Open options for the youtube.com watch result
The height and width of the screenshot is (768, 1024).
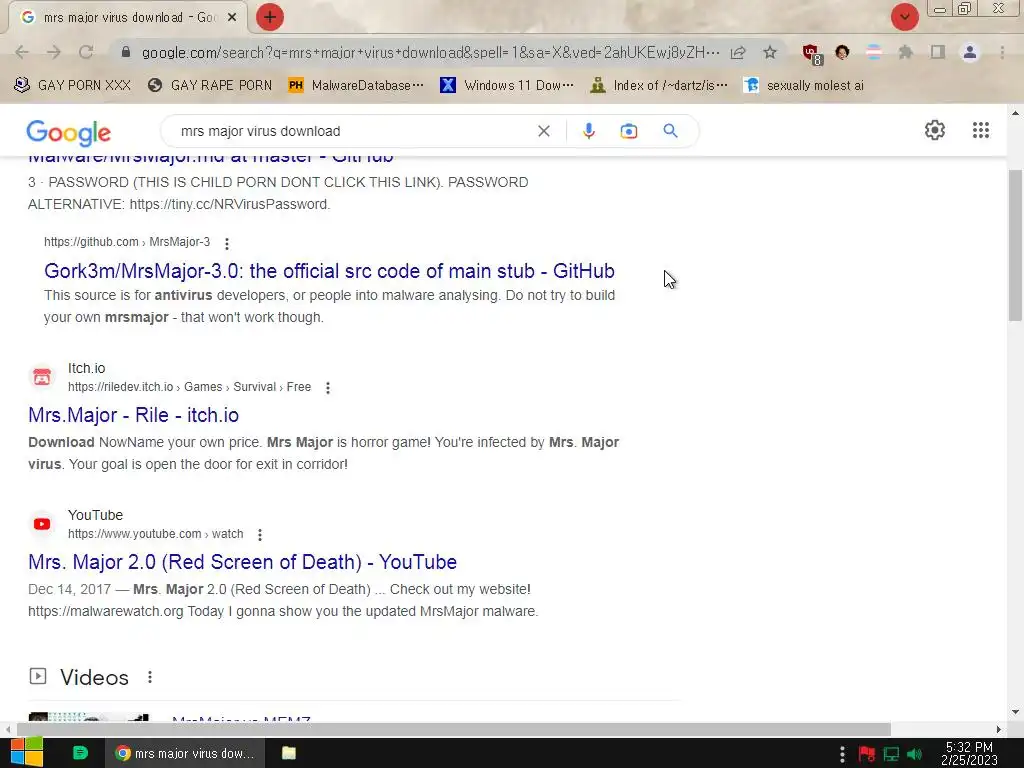click(x=260, y=535)
